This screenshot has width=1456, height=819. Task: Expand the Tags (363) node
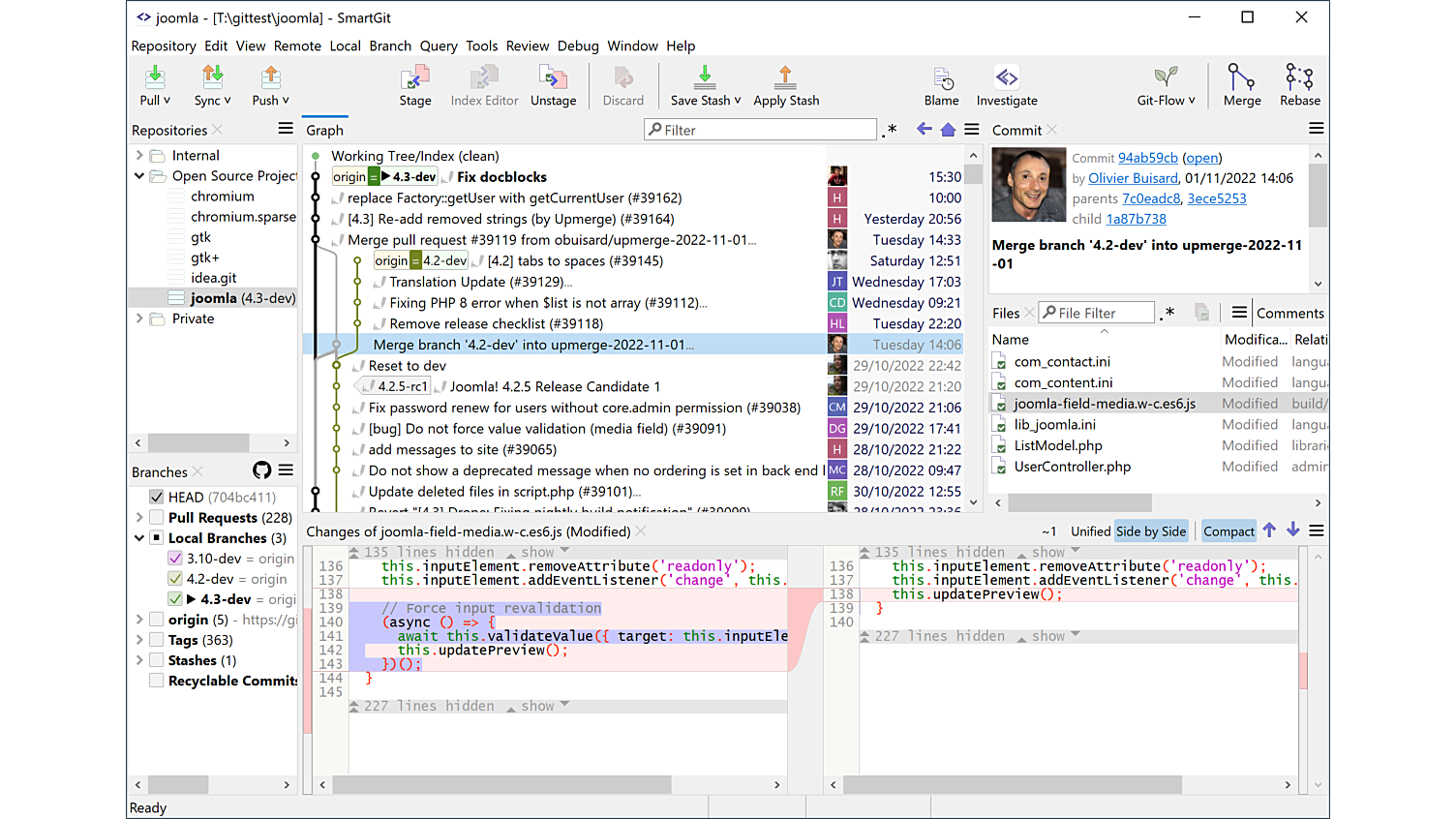point(138,639)
